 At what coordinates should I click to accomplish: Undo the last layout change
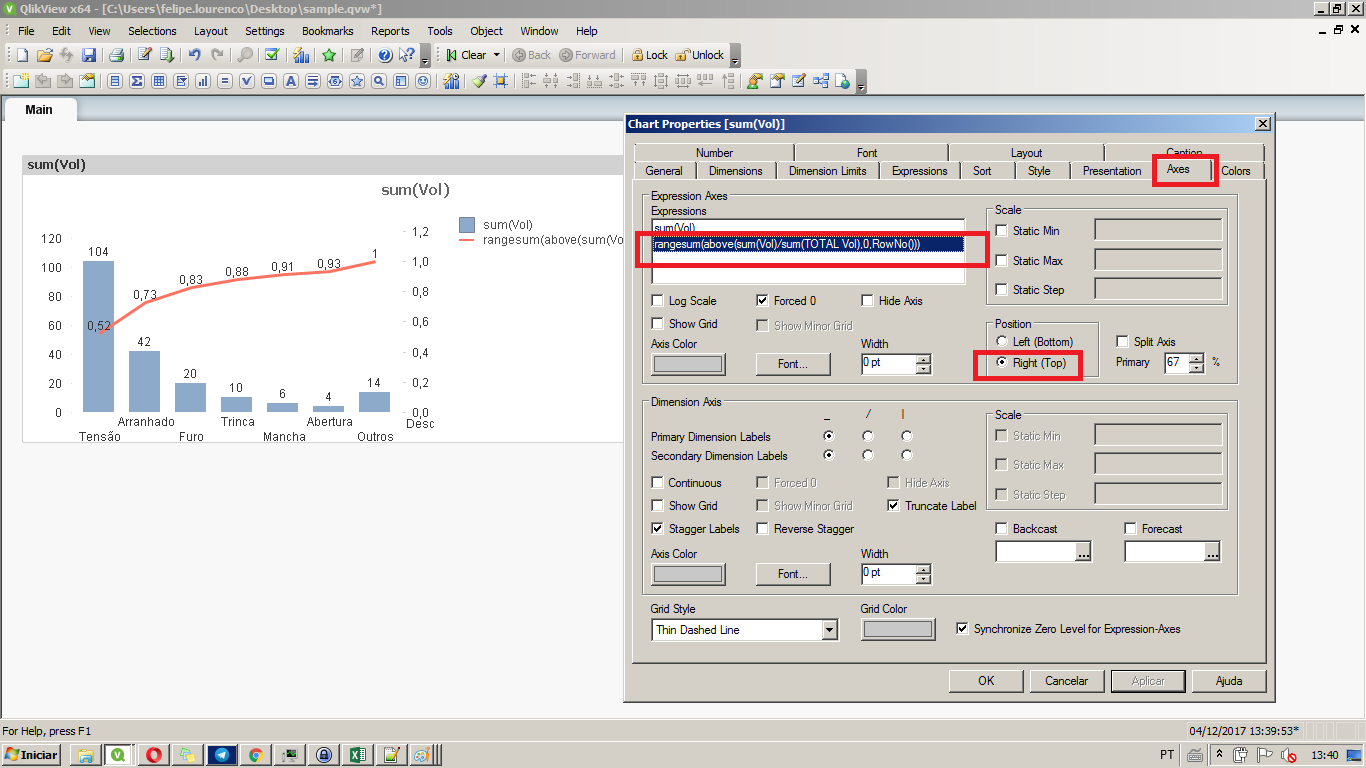tap(195, 55)
